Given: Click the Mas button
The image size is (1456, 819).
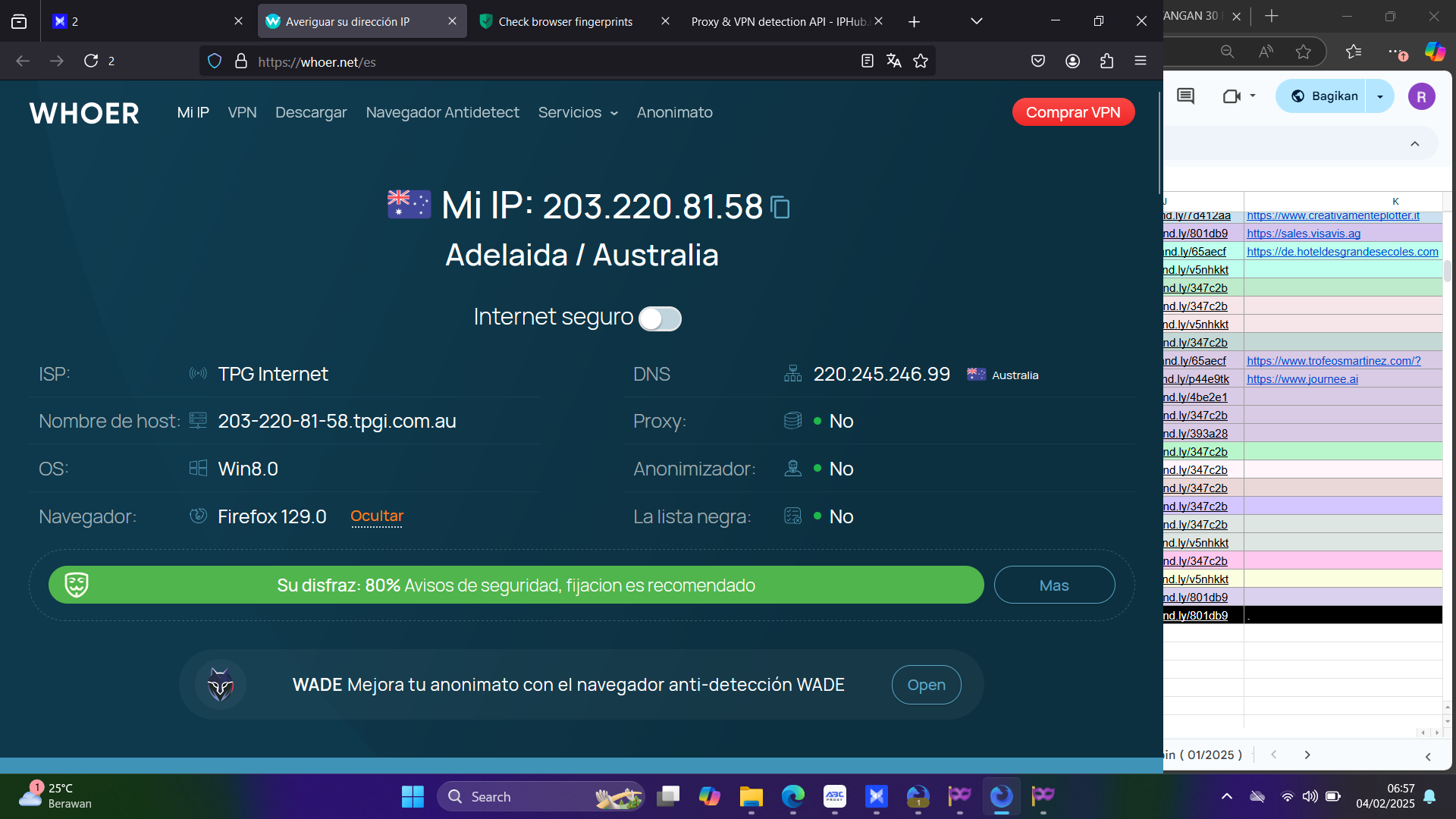Looking at the screenshot, I should 1054,585.
